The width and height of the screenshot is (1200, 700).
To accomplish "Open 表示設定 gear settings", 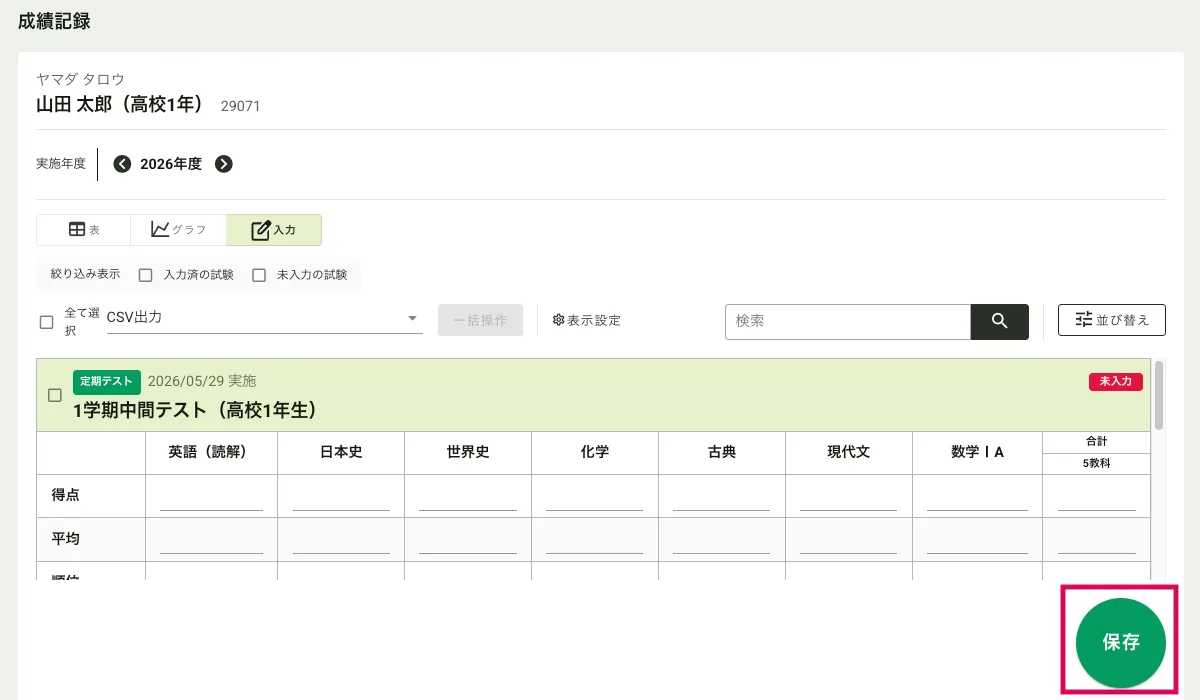I will [587, 321].
